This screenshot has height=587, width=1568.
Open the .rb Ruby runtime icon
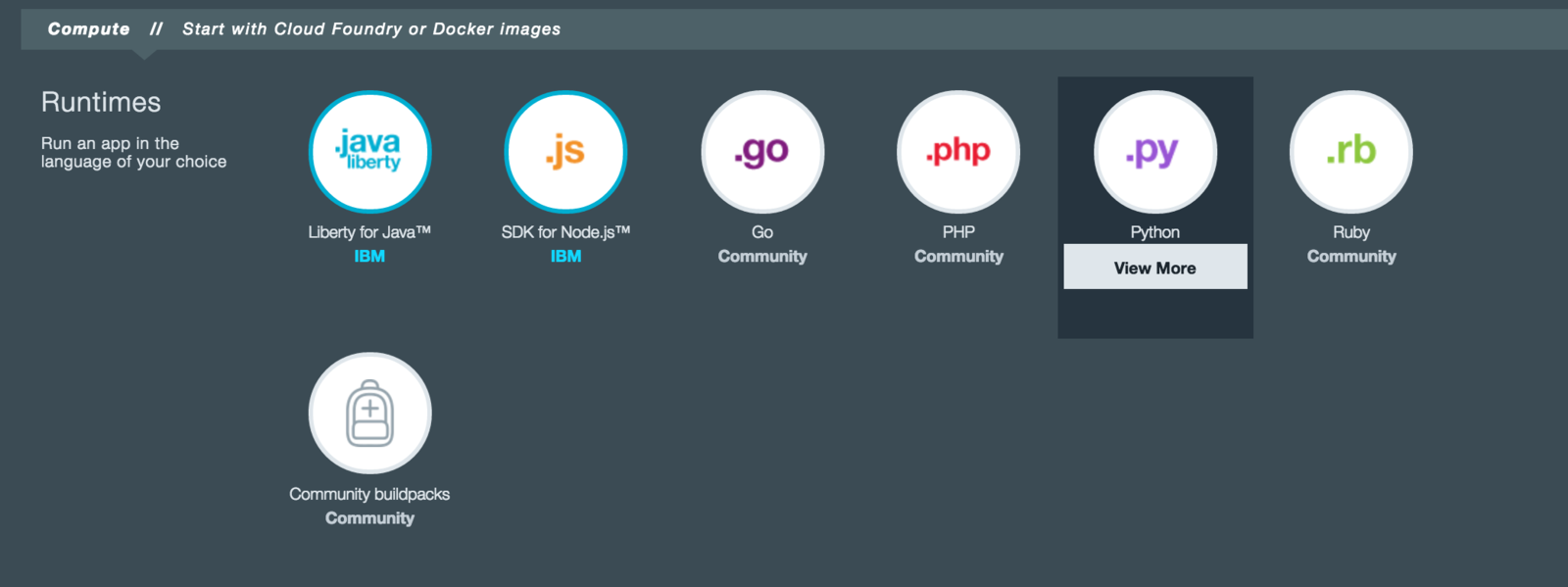(1351, 152)
